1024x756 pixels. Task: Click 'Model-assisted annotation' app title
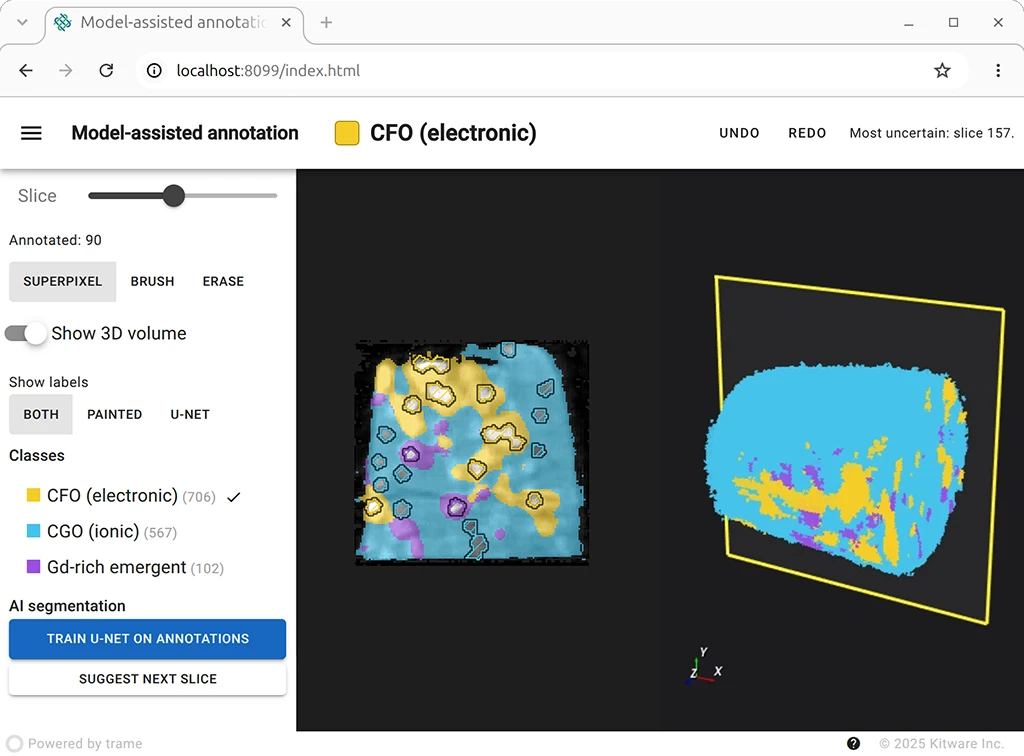pyautogui.click(x=185, y=133)
